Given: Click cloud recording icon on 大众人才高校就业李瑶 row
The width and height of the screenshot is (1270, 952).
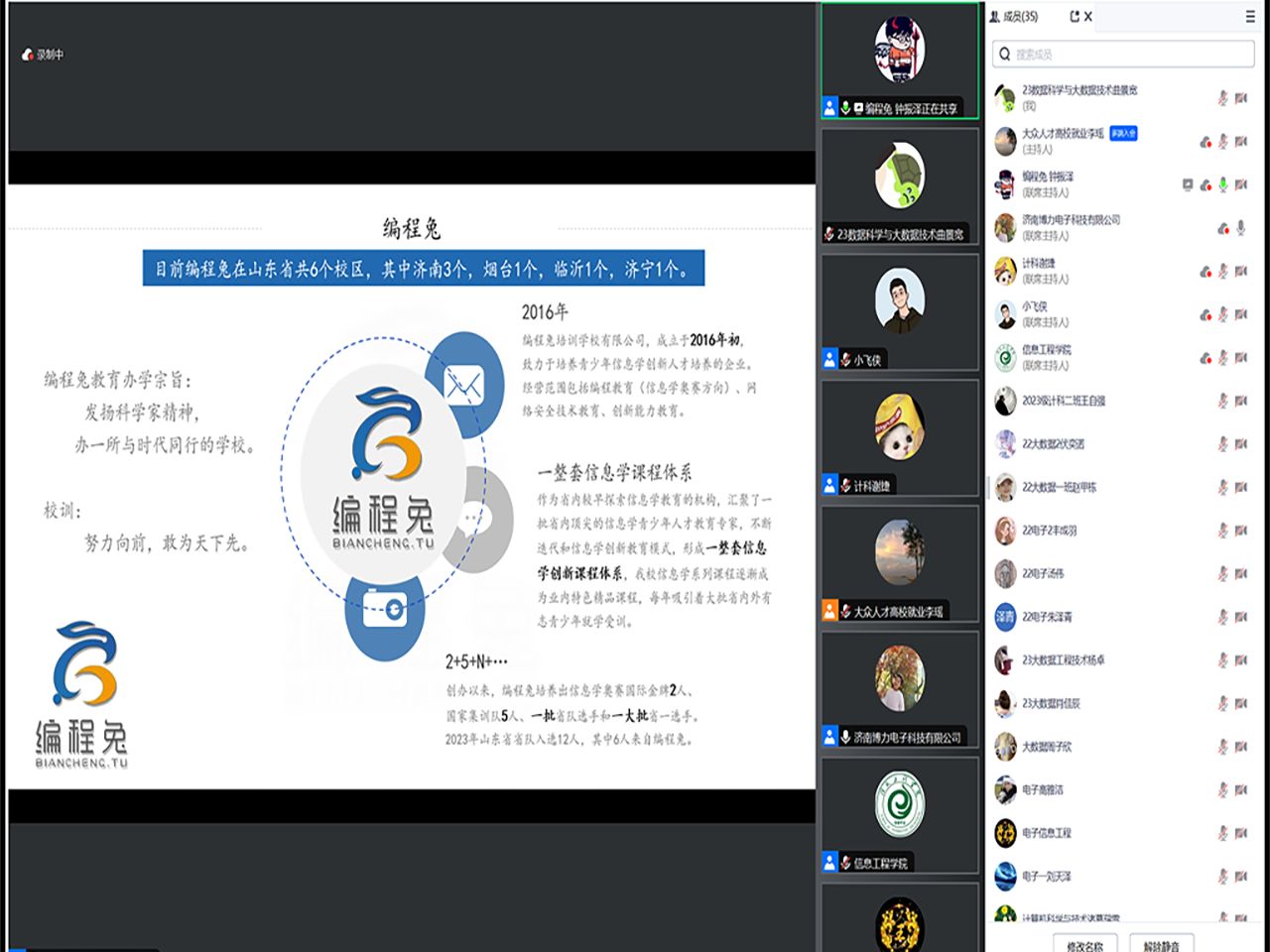Looking at the screenshot, I should [x=1206, y=141].
